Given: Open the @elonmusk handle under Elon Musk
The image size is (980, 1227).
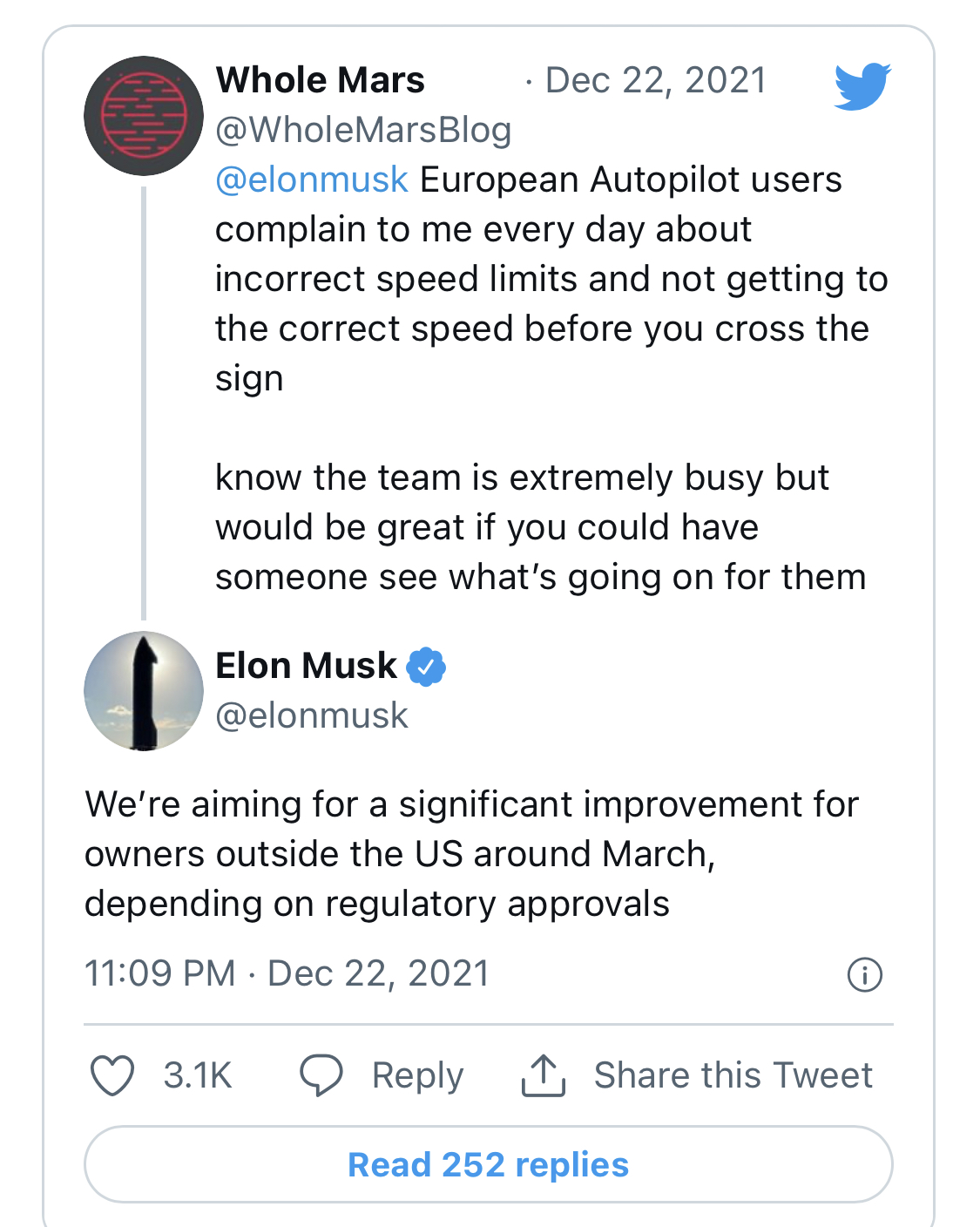Looking at the screenshot, I should (312, 715).
